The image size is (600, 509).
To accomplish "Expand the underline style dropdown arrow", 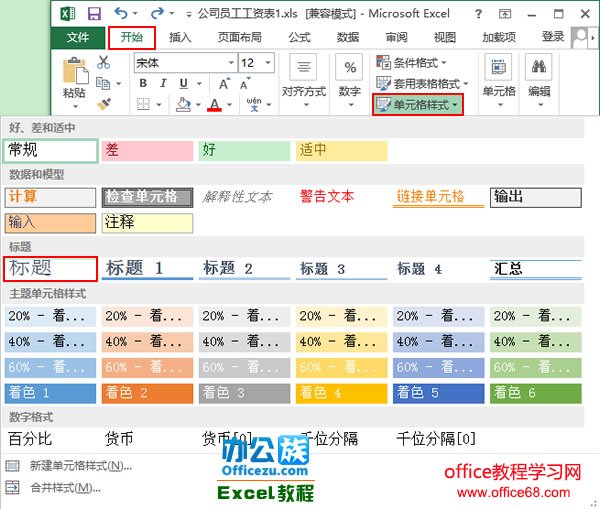I will [199, 83].
